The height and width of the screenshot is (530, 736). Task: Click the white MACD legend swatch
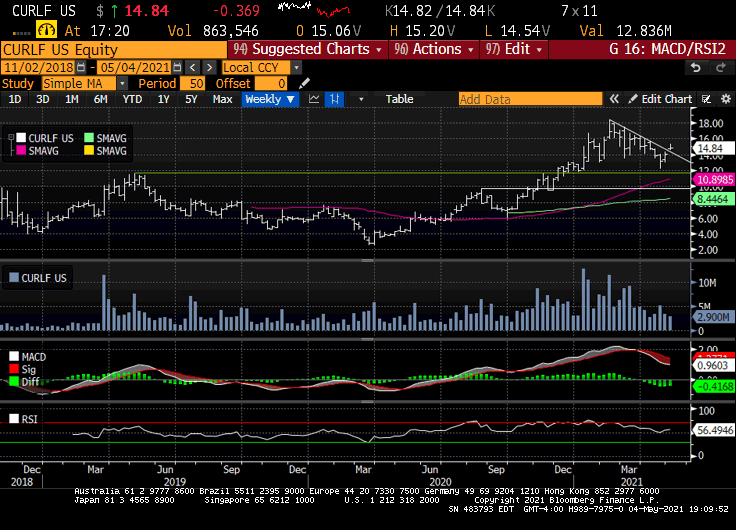(x=14, y=357)
